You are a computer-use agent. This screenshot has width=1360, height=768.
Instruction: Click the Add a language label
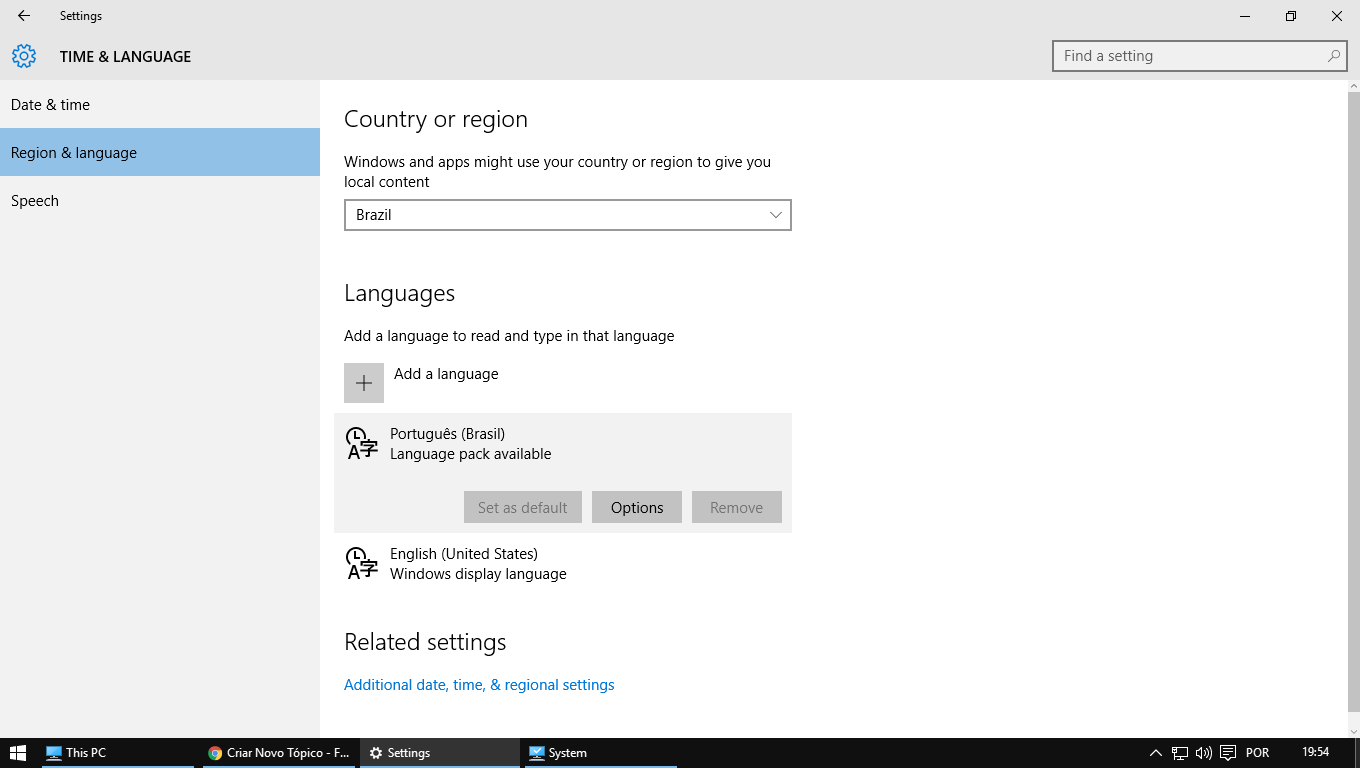[x=446, y=374]
